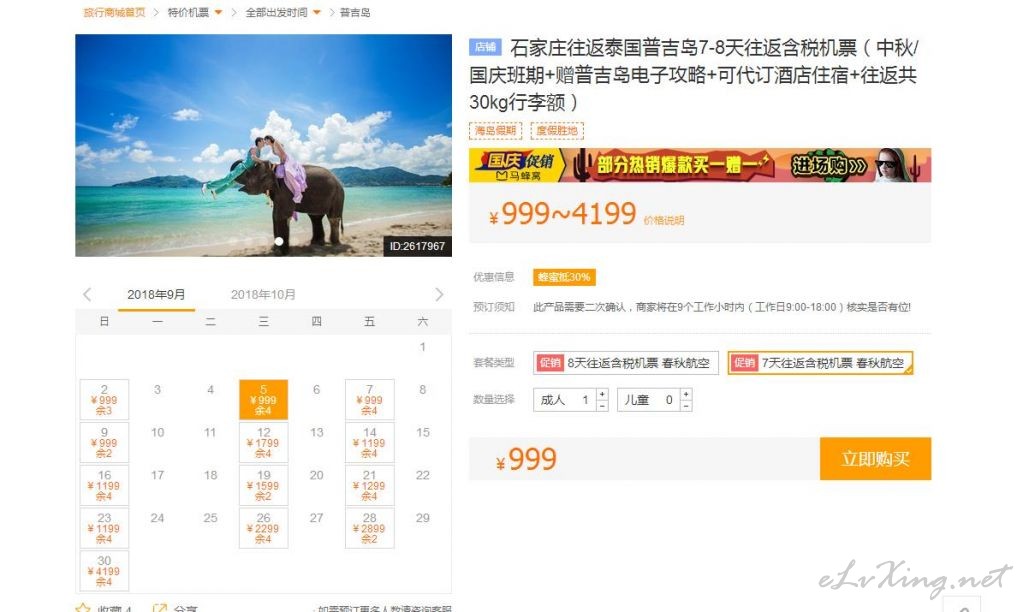Image resolution: width=1023 pixels, height=612 pixels.
Task: Select the 8天往返含税机票 package option
Action: [626, 363]
